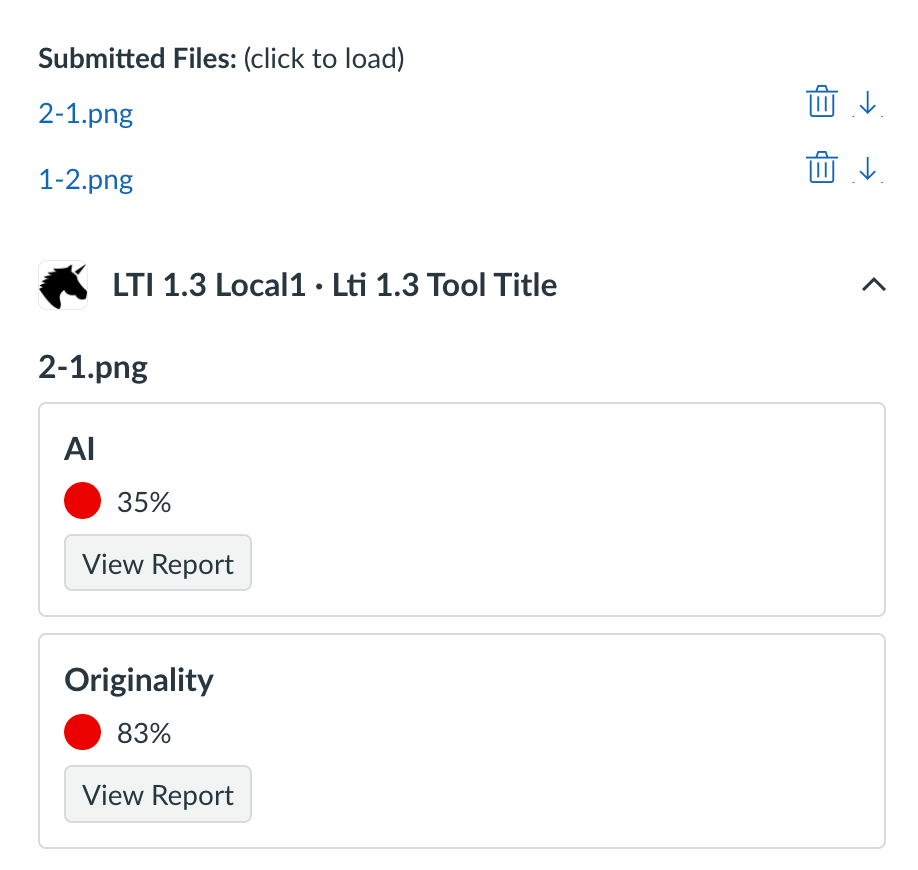
Task: Open the 1-2.png file link
Action: point(85,179)
